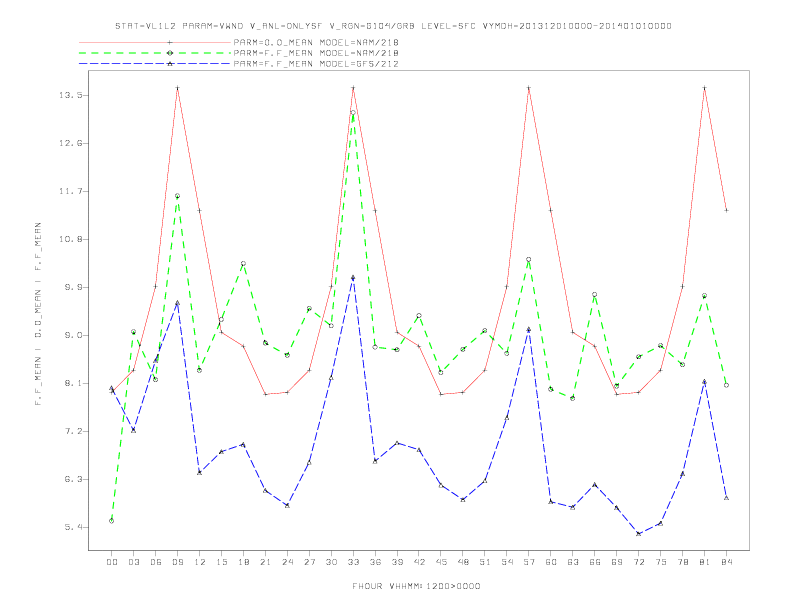Click x-axis tick label 48

pos(463,562)
